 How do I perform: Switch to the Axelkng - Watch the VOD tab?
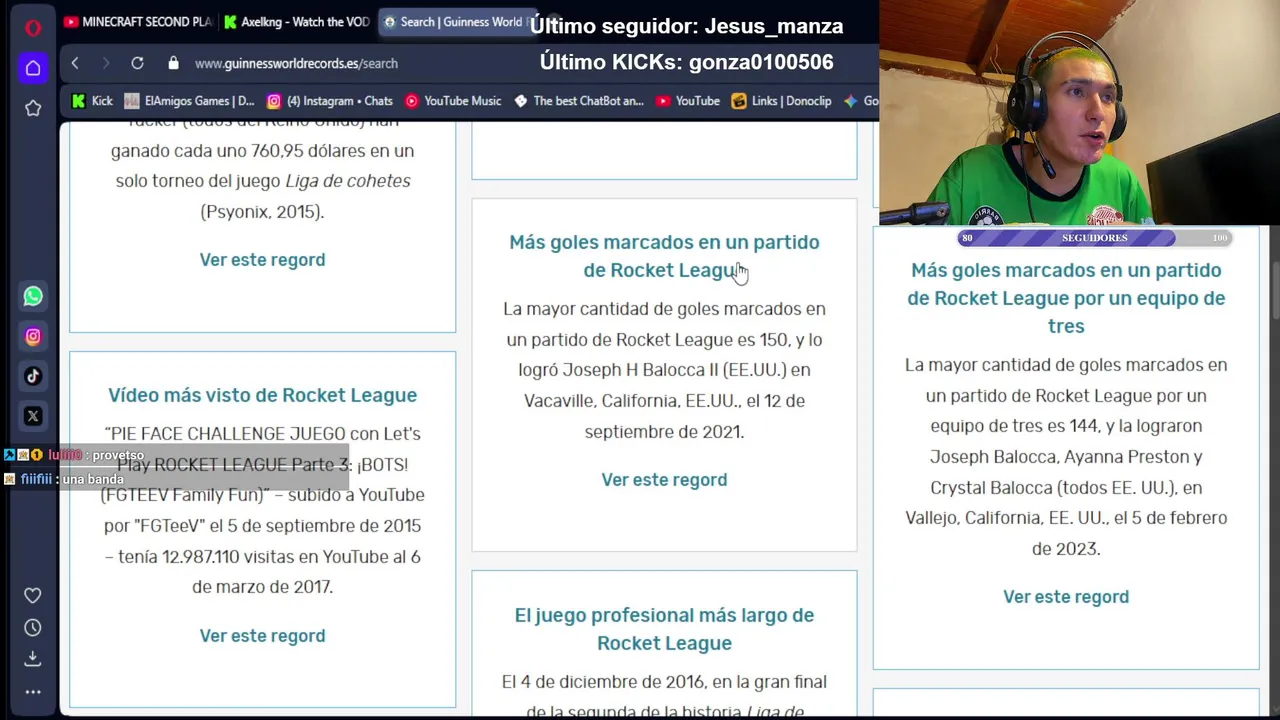[x=297, y=22]
